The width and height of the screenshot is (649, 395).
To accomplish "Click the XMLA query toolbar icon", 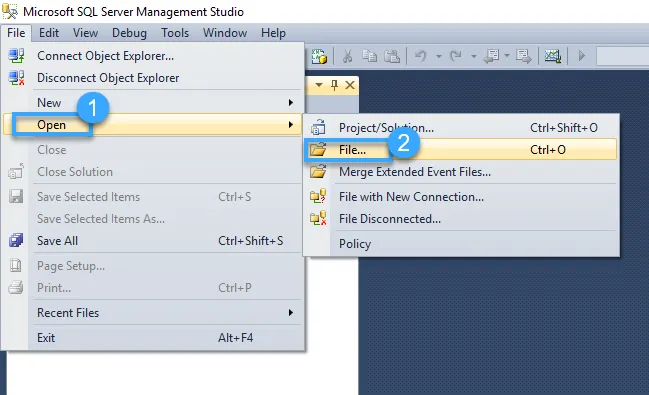I will pyautogui.click(x=319, y=56).
